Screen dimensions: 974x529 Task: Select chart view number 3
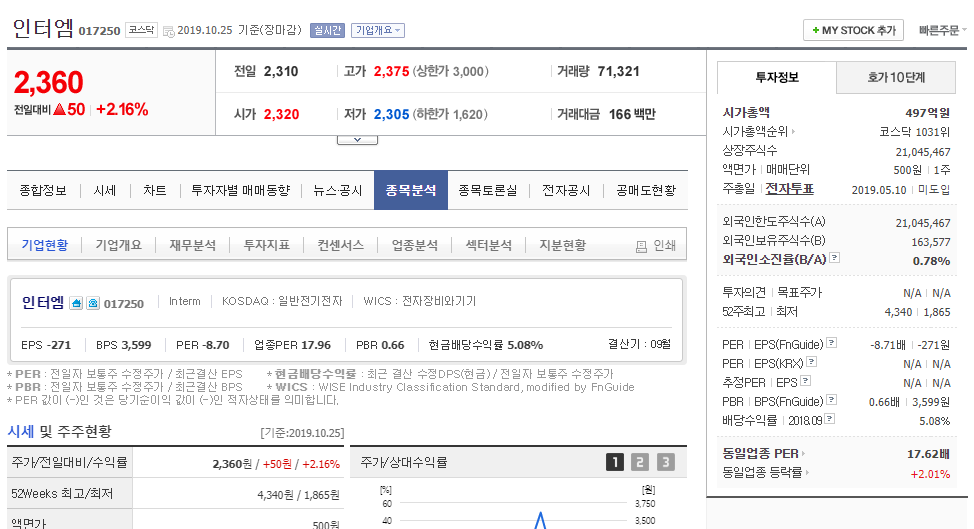click(x=665, y=462)
